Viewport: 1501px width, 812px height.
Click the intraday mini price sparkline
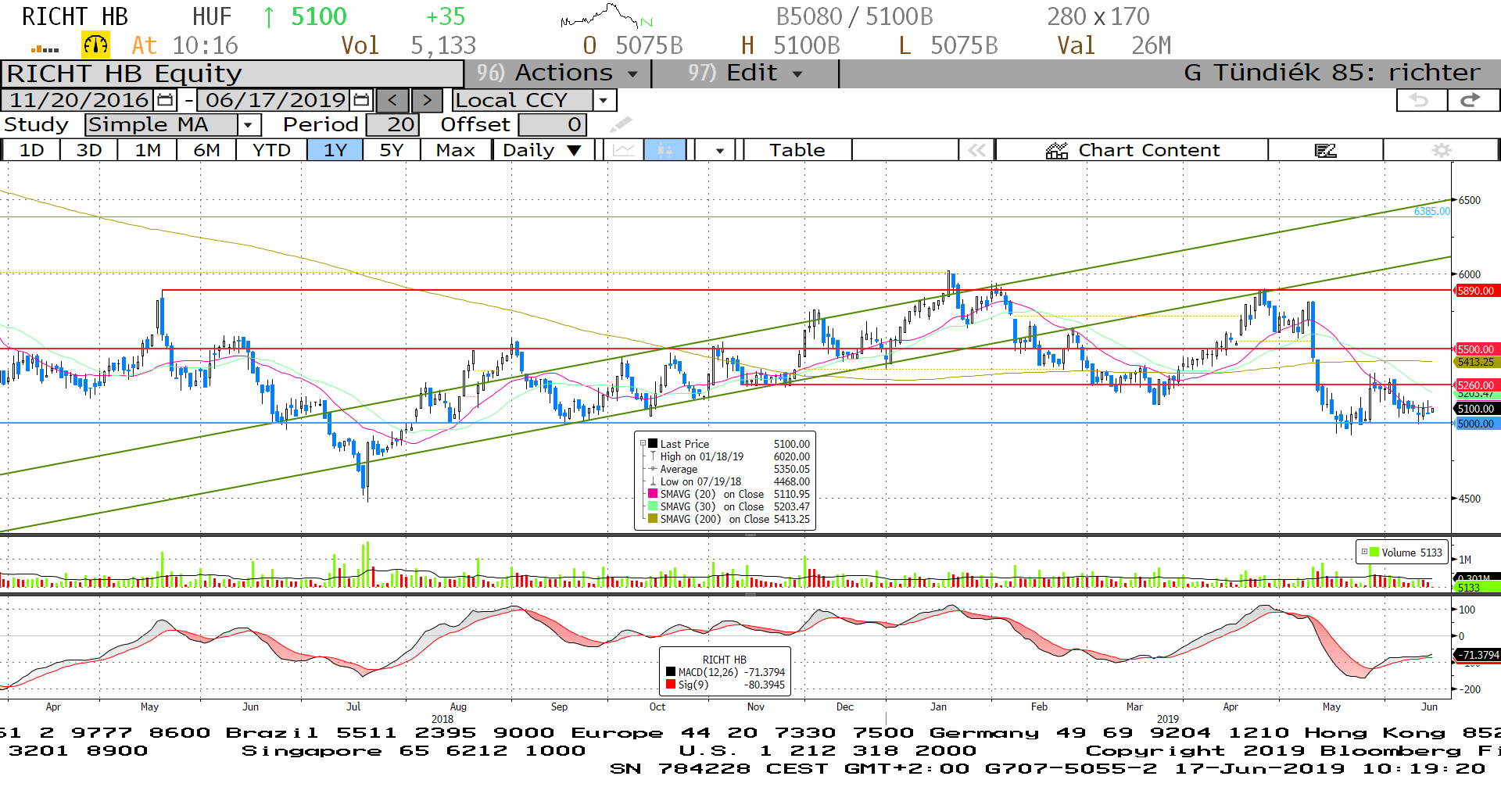point(606,16)
